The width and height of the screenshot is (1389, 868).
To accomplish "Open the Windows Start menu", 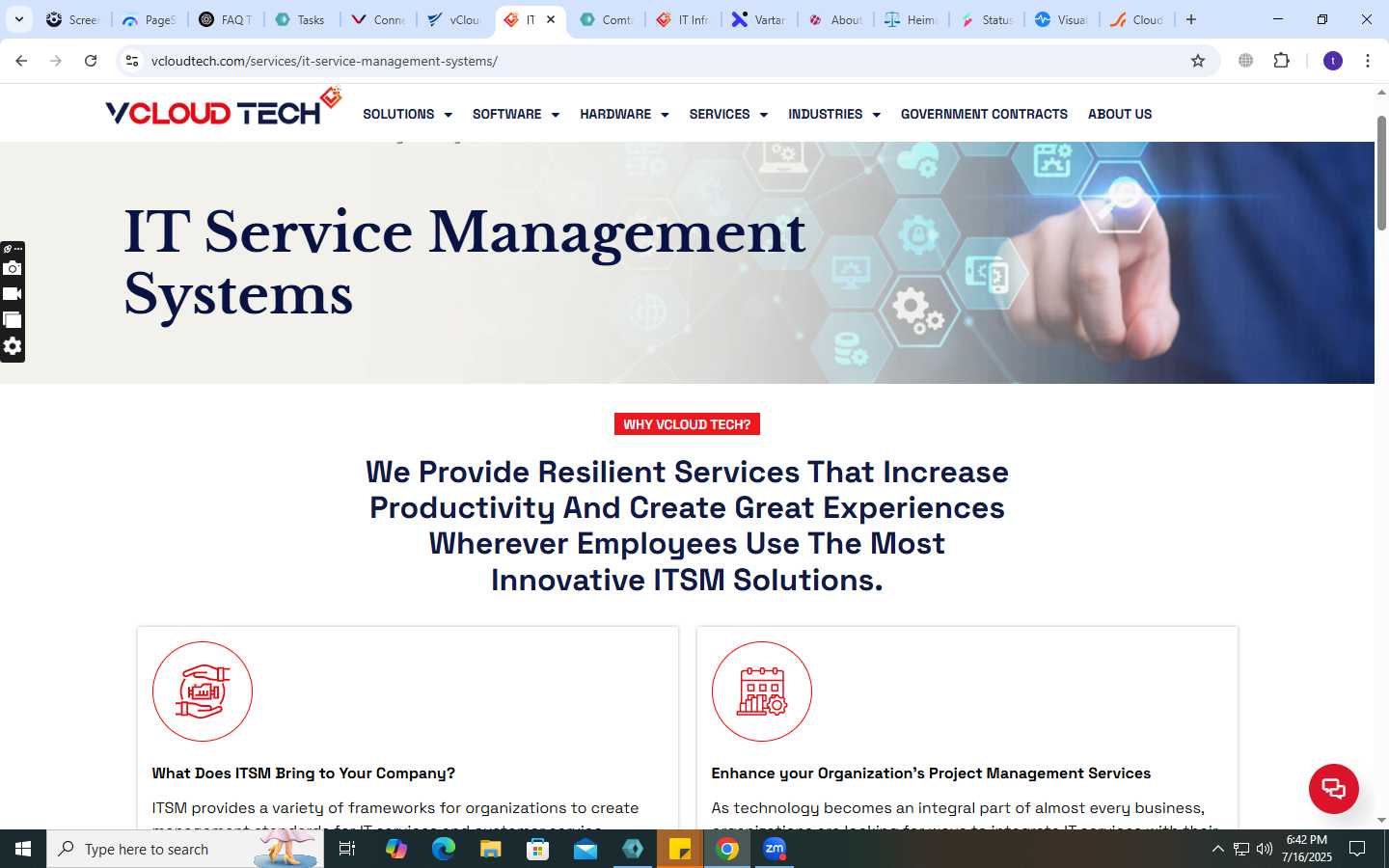I will (23, 849).
